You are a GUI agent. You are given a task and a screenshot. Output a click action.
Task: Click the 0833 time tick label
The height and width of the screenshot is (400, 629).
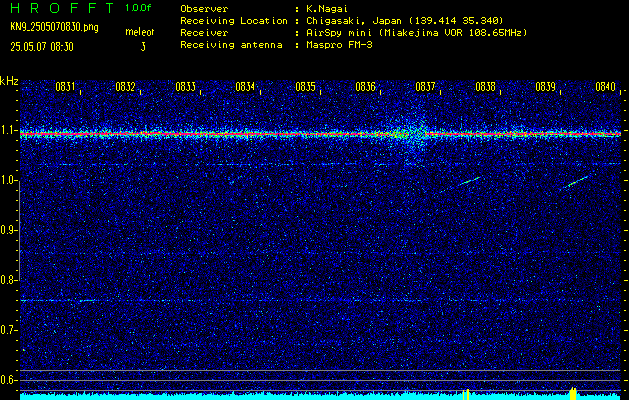click(185, 87)
